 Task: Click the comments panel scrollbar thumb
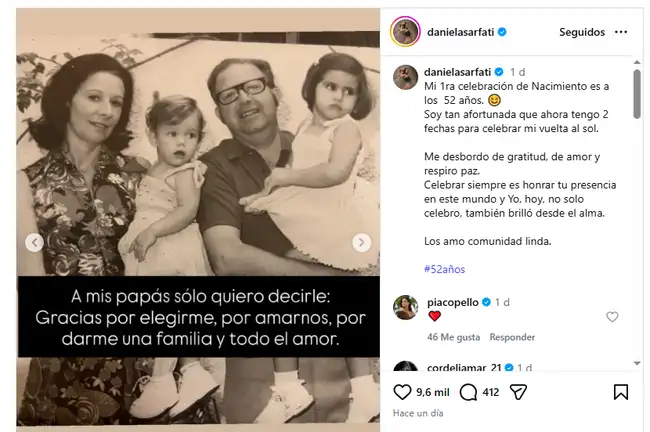pos(637,95)
